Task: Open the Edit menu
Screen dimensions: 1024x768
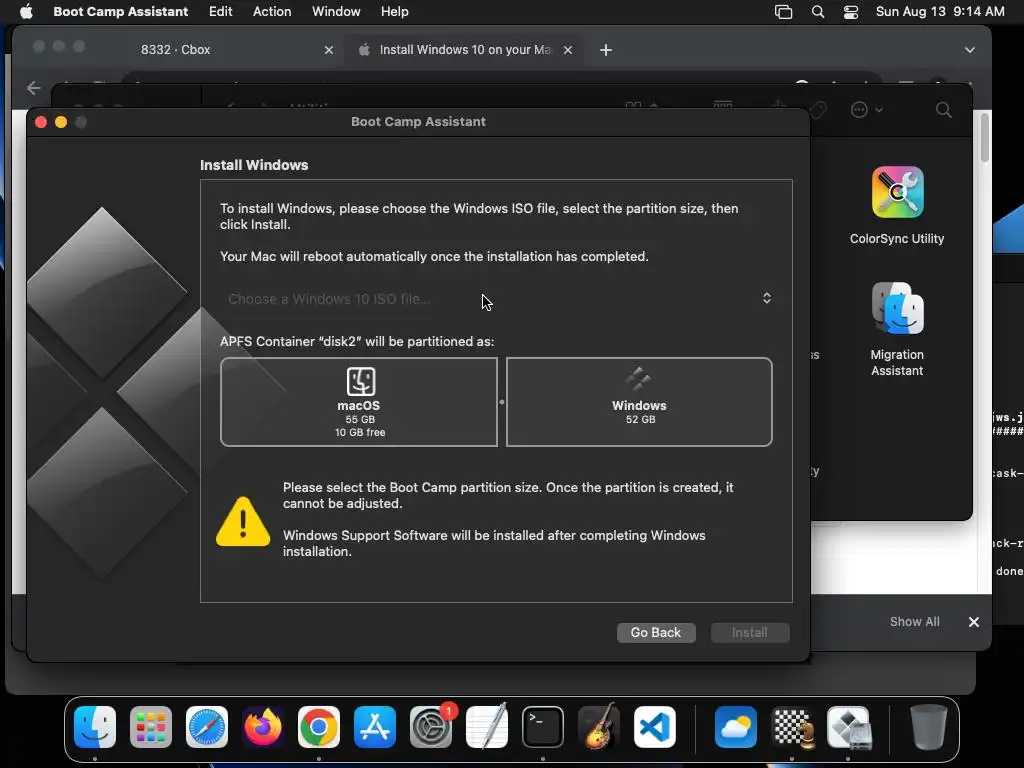Action: [x=220, y=12]
